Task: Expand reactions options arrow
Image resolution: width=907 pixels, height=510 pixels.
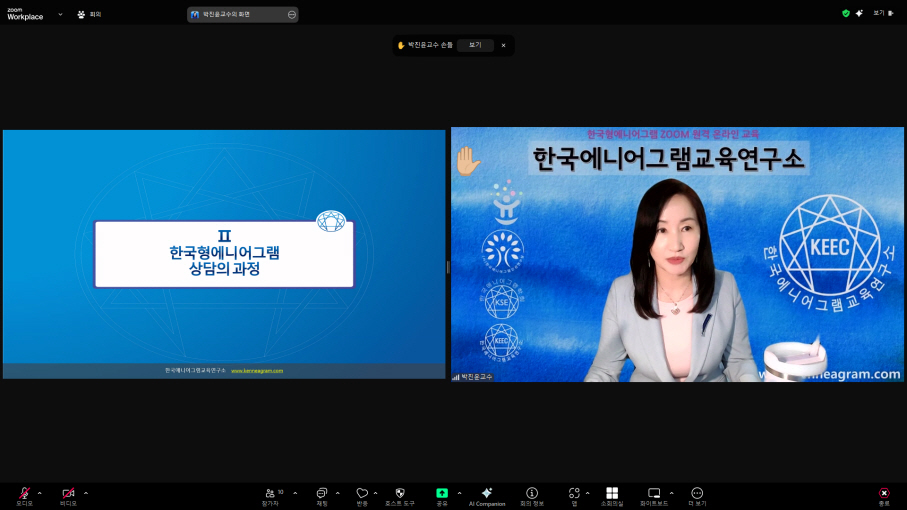Action: tap(375, 493)
